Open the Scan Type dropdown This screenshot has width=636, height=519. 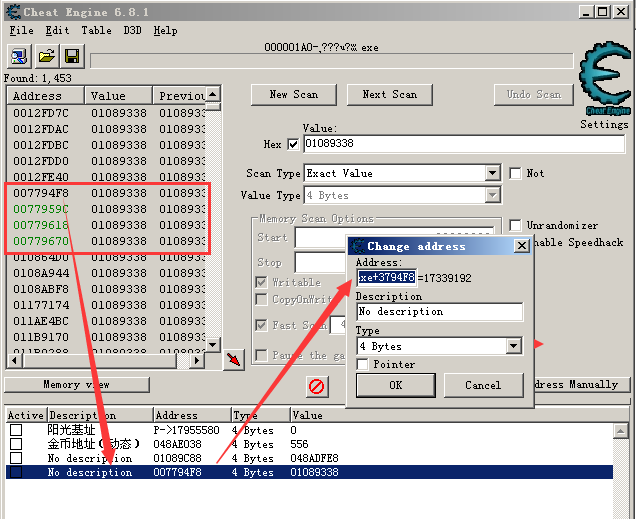pyautogui.click(x=492, y=173)
